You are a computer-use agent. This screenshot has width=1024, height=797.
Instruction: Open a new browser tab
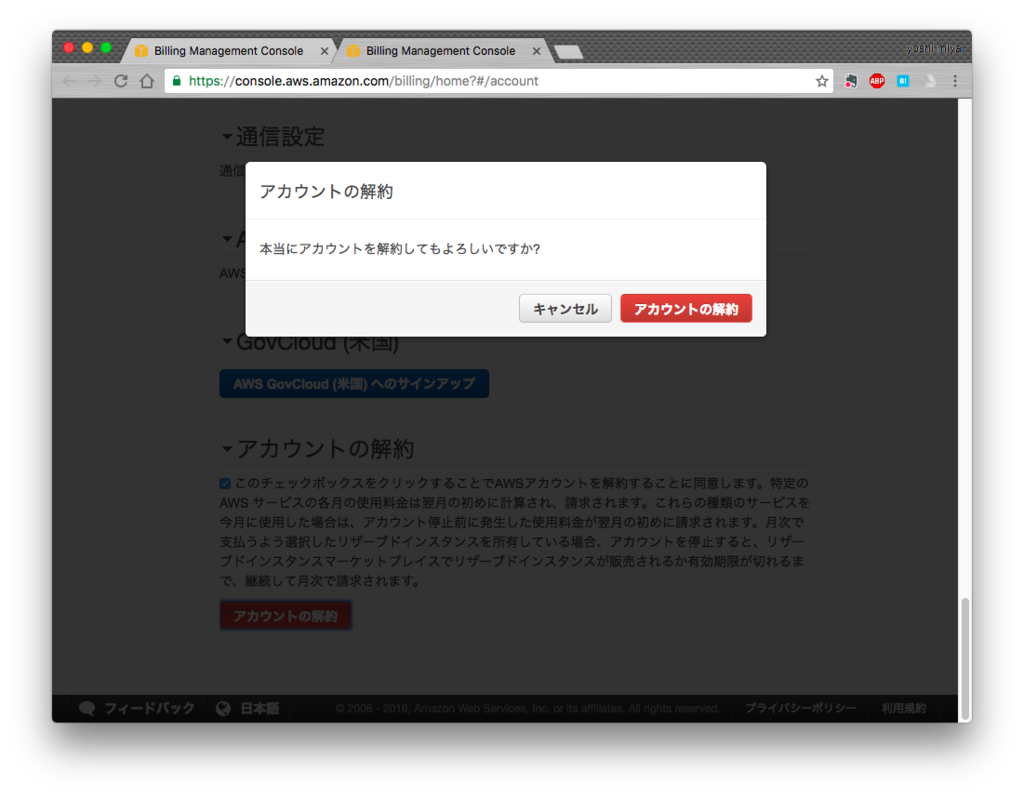coord(568,52)
